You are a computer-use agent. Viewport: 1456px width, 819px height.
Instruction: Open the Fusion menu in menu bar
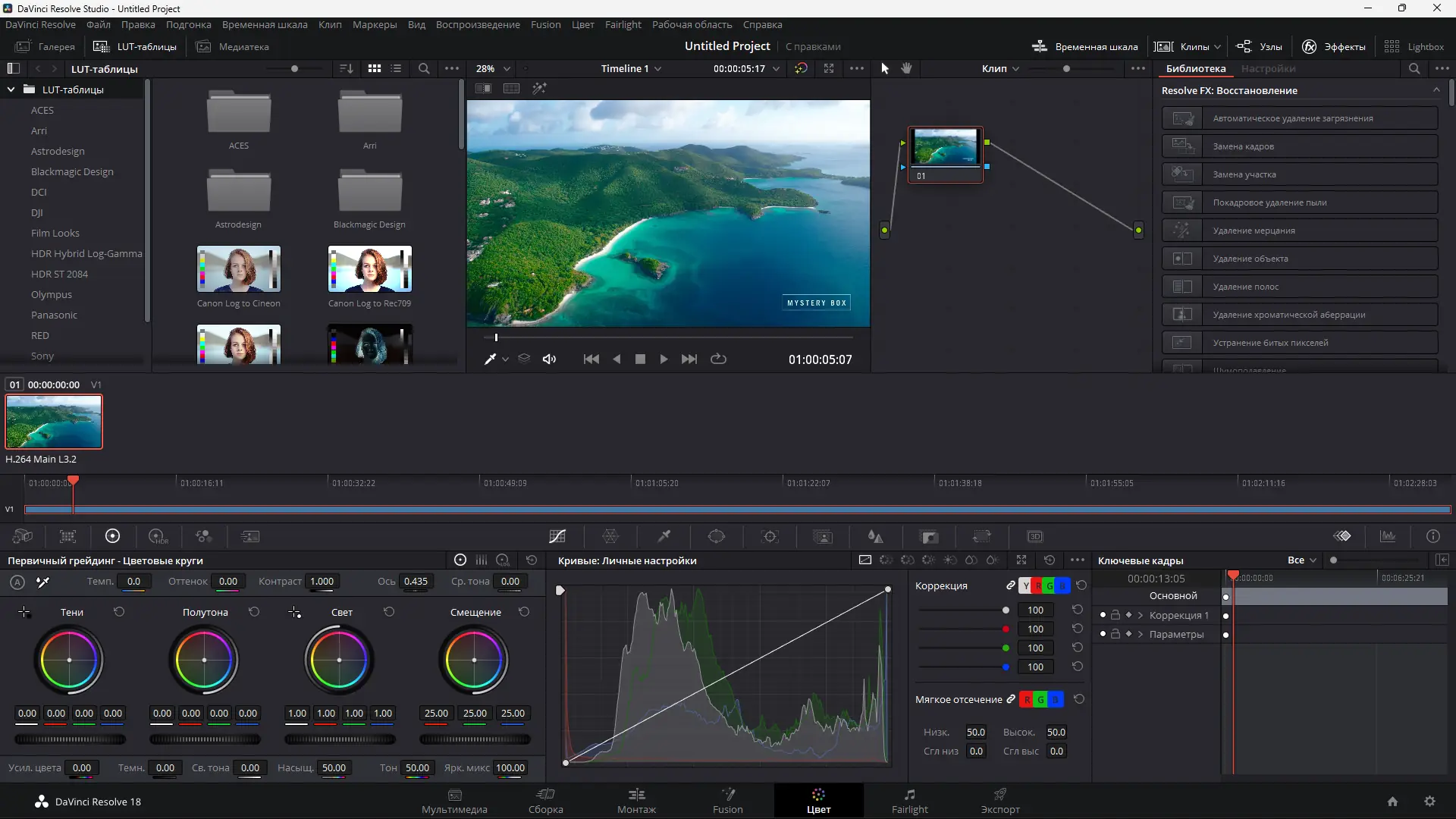(545, 24)
